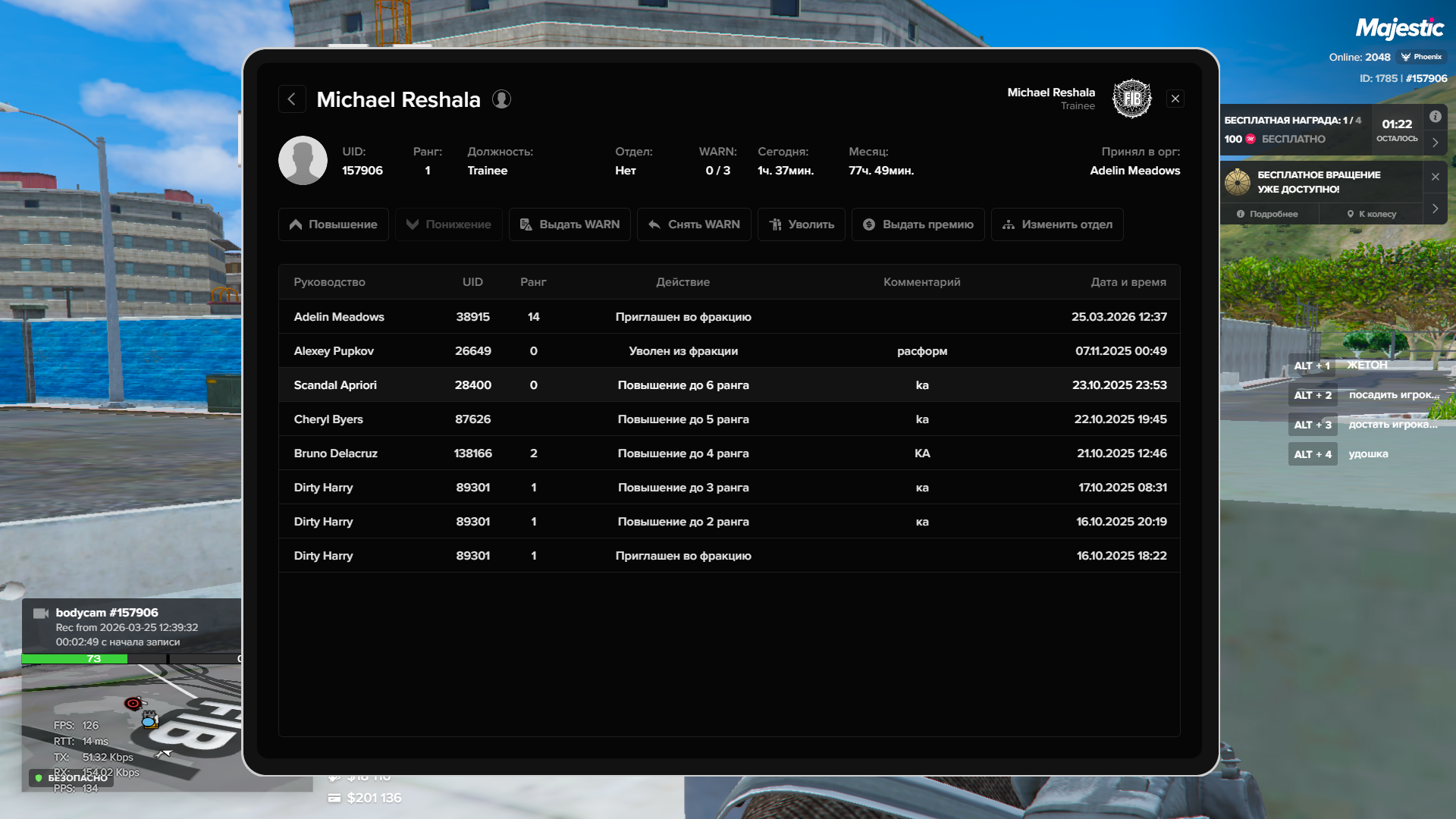Click the FIB faction emblem
1456x819 pixels.
coord(1131,99)
